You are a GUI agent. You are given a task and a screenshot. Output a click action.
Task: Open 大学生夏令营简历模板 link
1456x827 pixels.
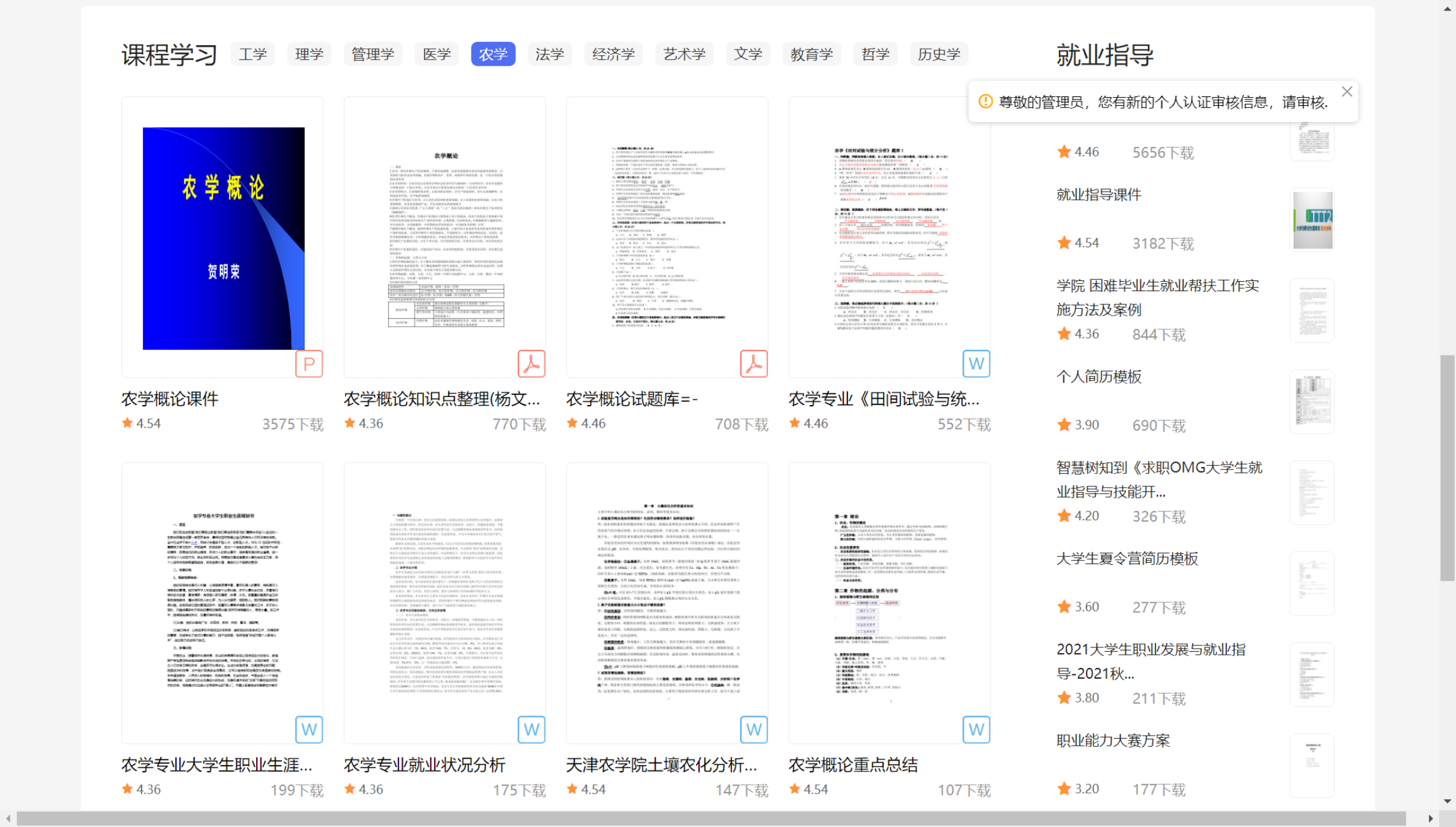coord(1127,558)
